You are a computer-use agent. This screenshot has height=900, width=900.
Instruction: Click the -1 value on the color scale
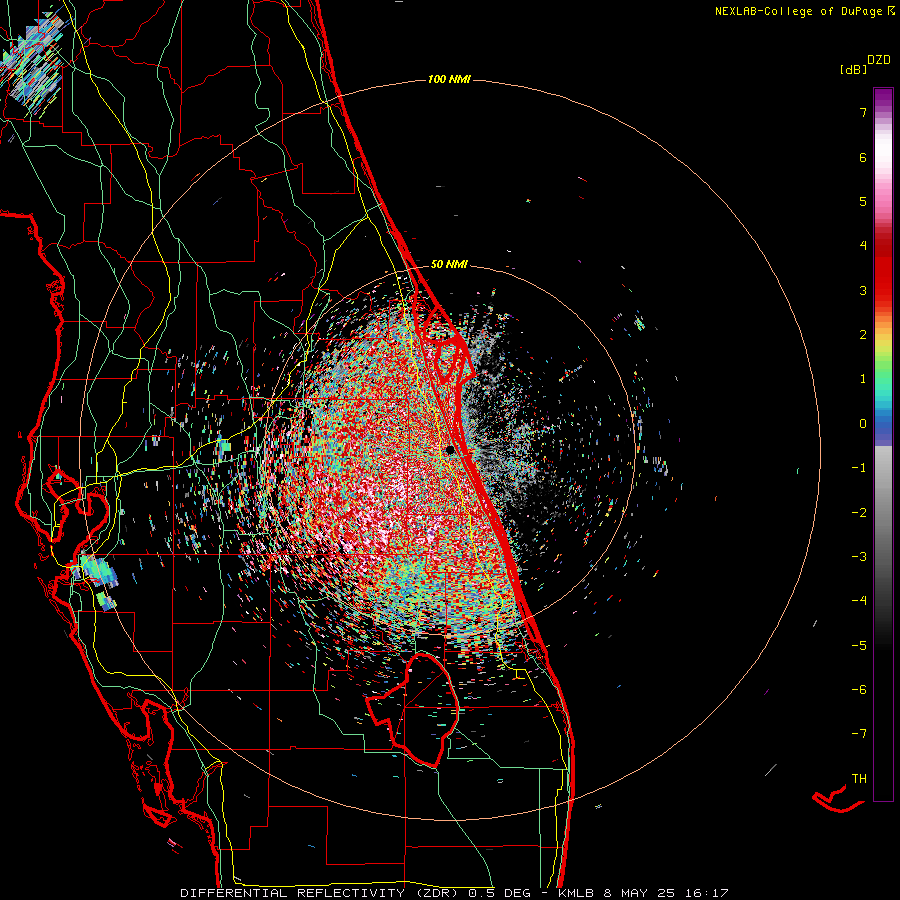point(859,468)
